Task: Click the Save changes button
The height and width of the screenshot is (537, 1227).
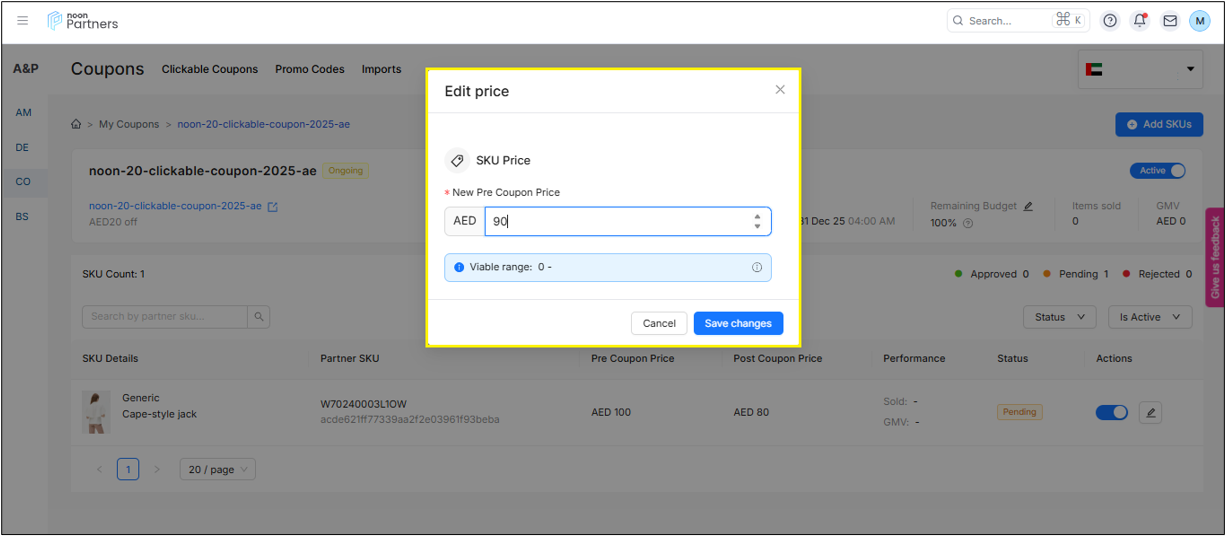Action: pos(738,323)
